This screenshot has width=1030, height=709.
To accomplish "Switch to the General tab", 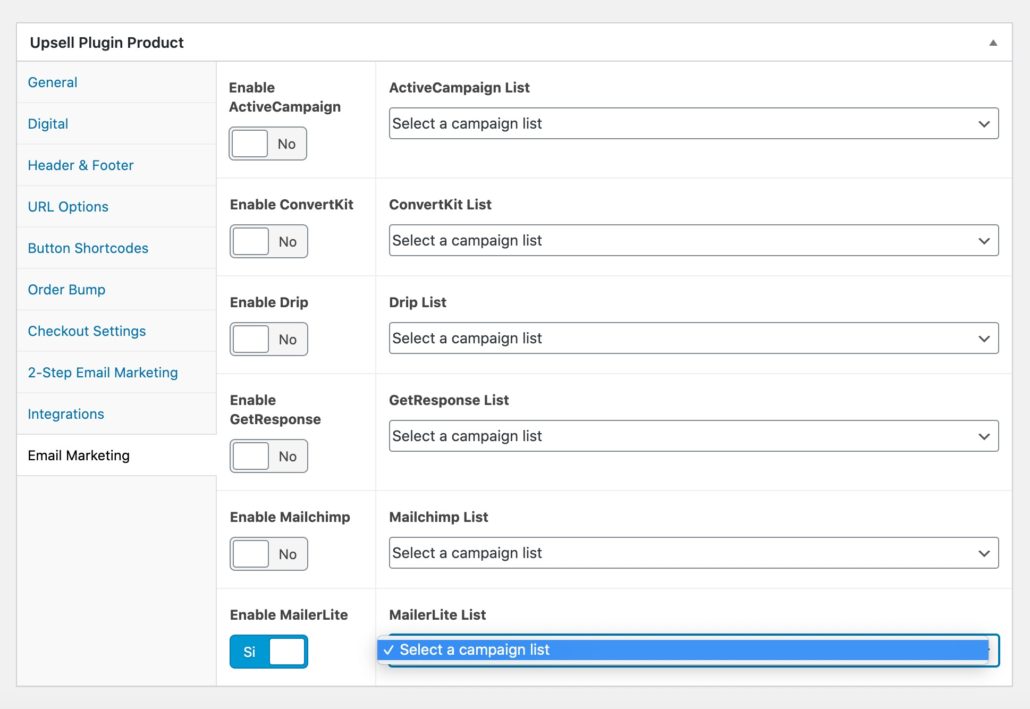I will coord(52,82).
